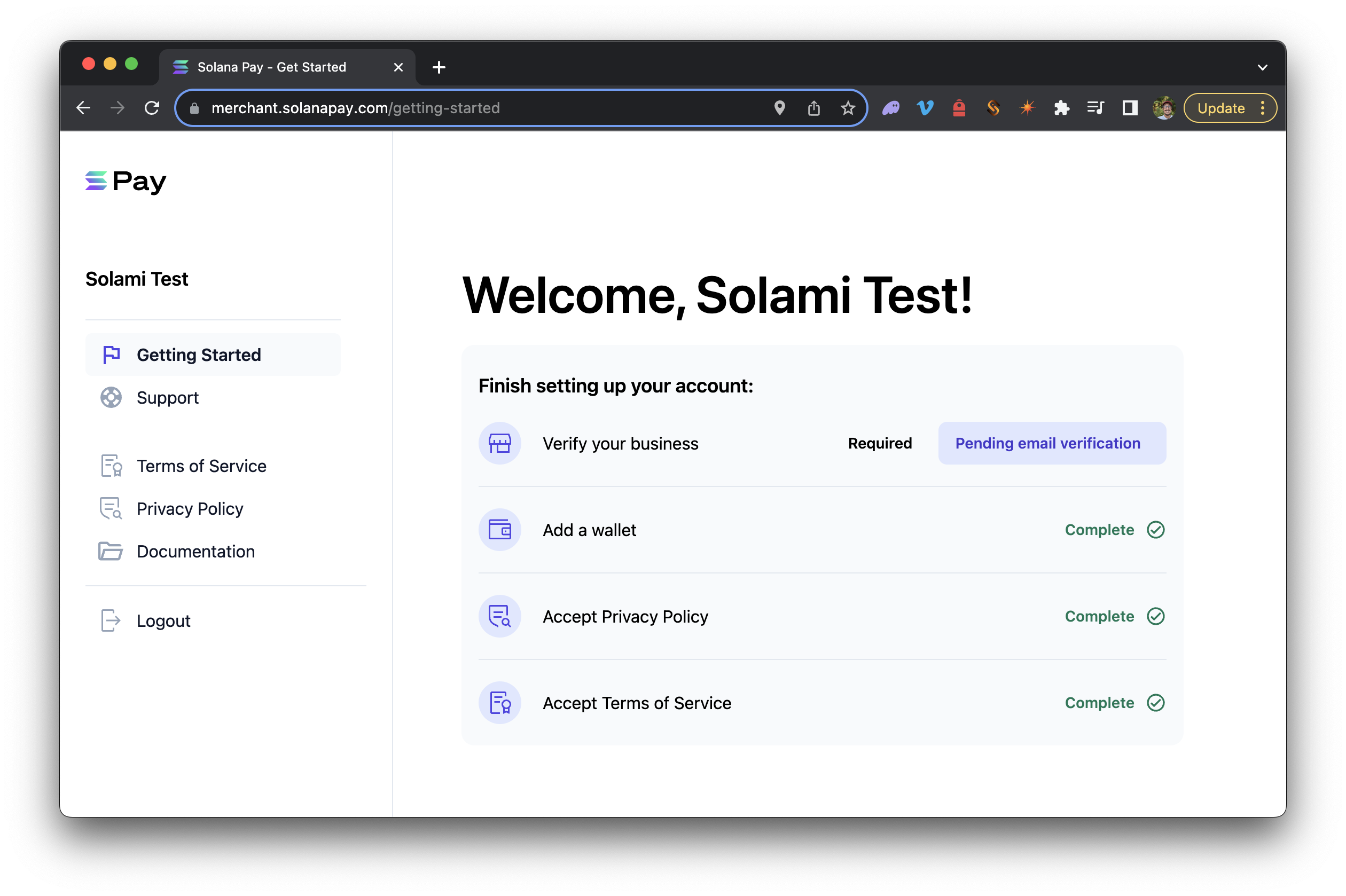Bookmark this page with the star icon

(x=848, y=108)
